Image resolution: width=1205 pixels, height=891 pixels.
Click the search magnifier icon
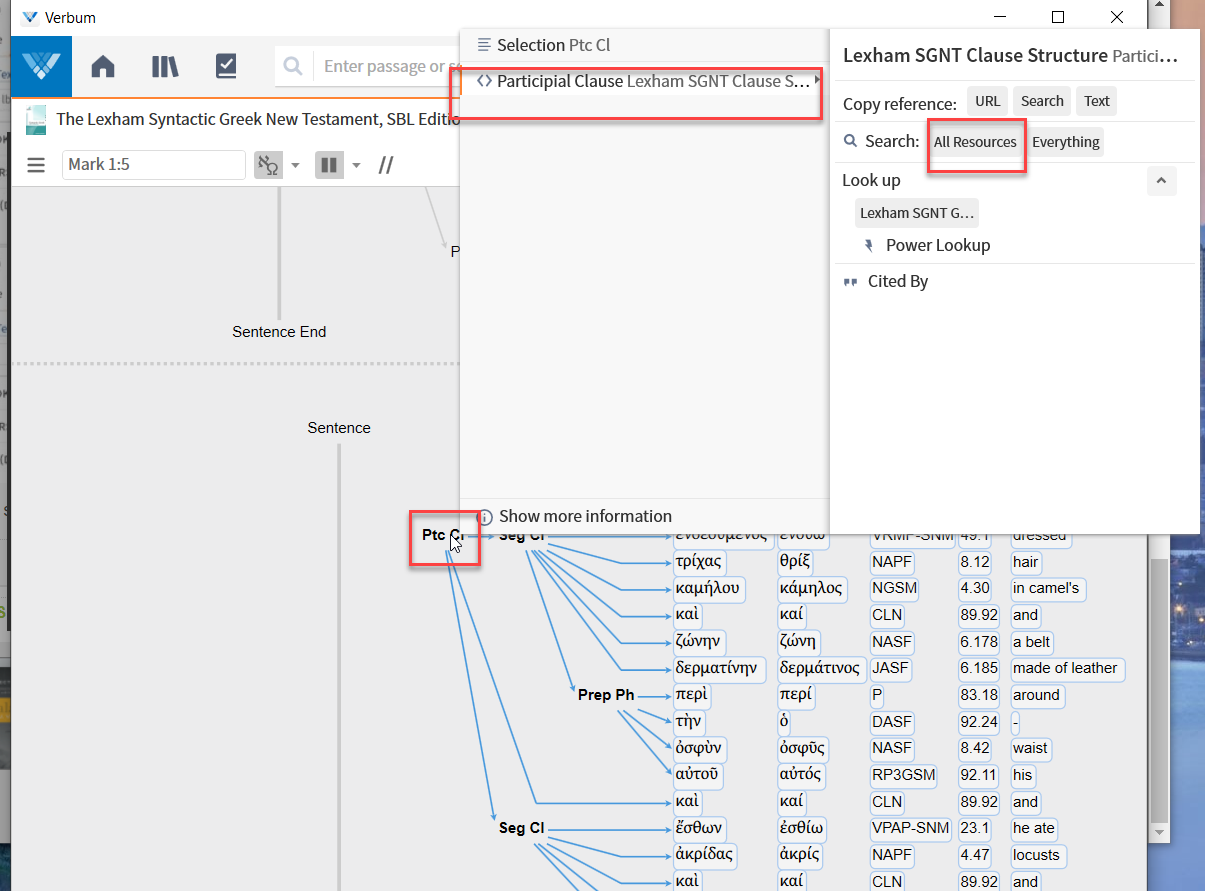click(x=293, y=67)
